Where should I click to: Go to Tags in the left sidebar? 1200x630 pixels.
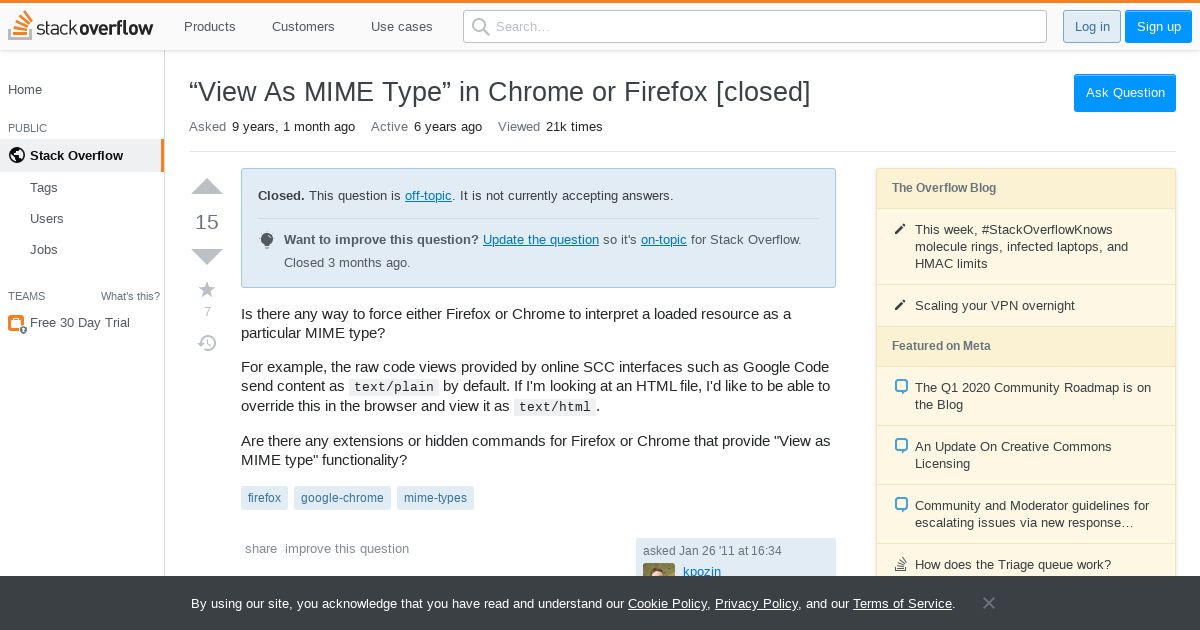click(44, 187)
